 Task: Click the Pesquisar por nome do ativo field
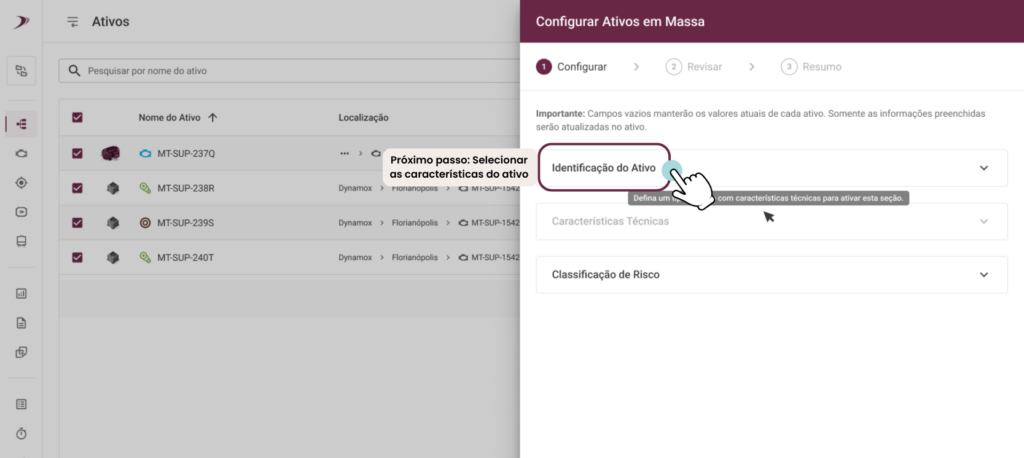pyautogui.click(x=289, y=71)
